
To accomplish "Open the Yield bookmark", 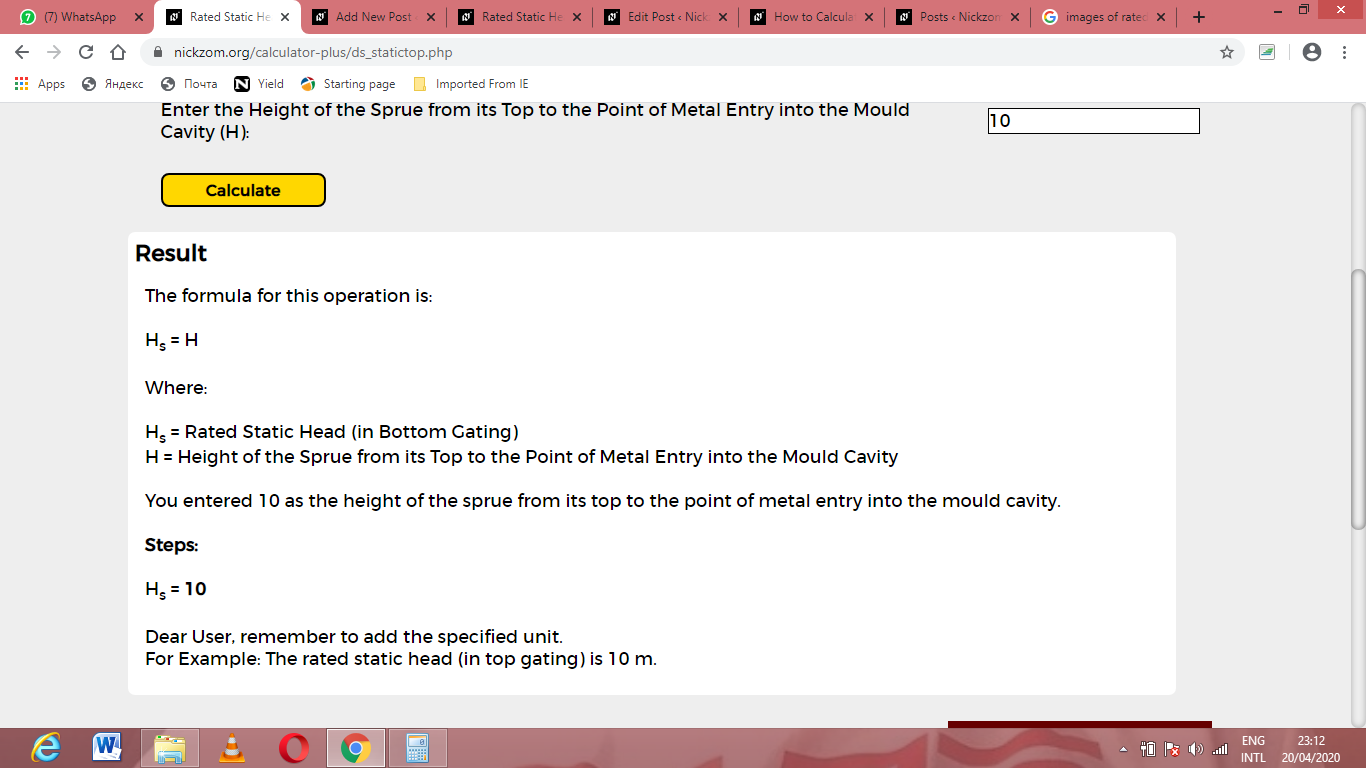I will point(259,84).
